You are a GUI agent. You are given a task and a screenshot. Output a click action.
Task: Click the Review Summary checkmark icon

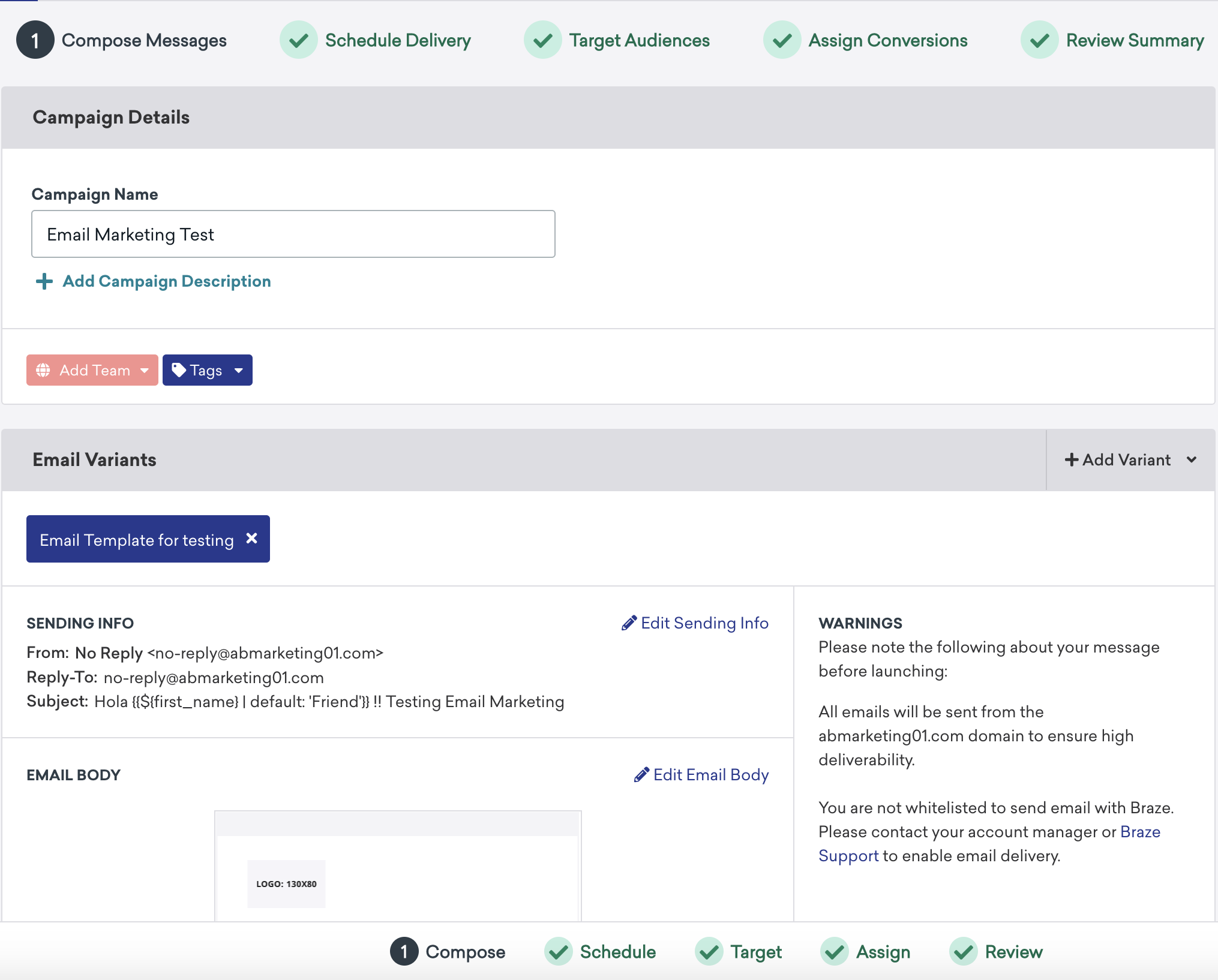coord(1039,40)
